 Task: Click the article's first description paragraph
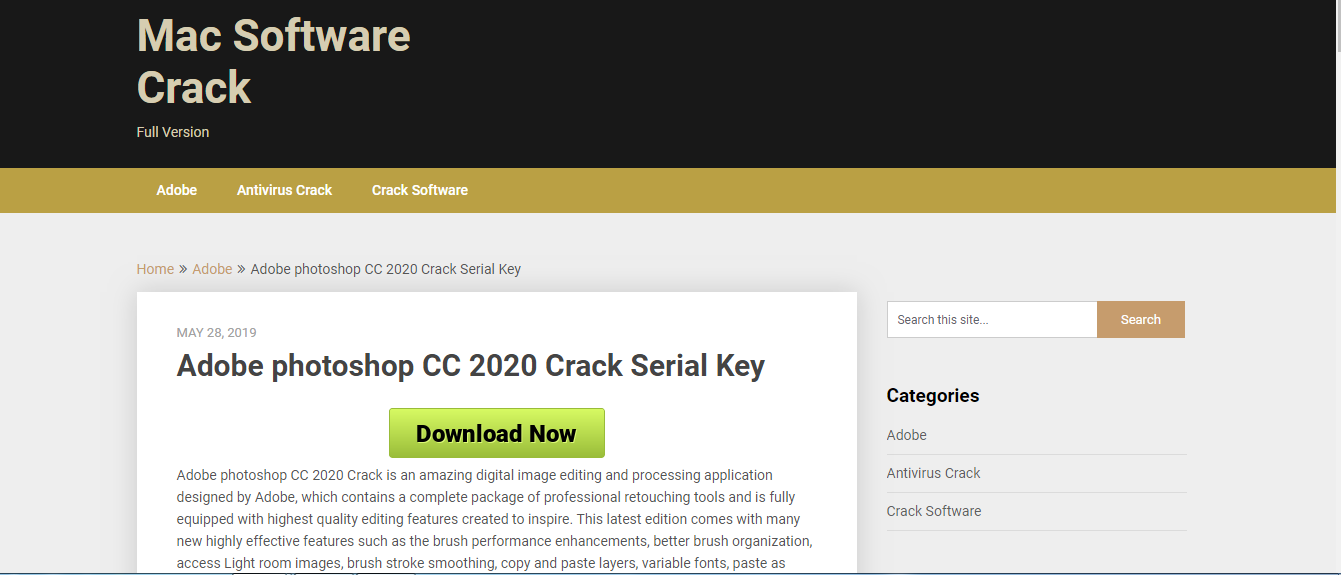(x=495, y=519)
